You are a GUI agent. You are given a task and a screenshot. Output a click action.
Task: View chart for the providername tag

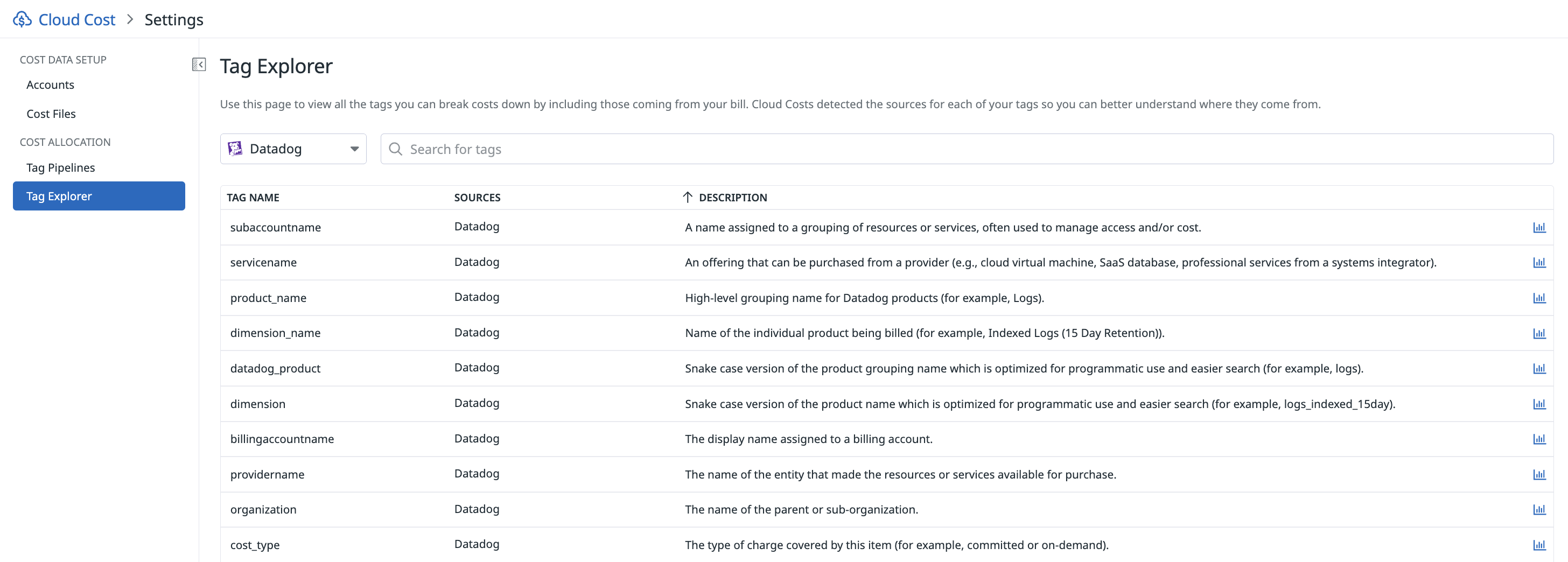(x=1539, y=474)
